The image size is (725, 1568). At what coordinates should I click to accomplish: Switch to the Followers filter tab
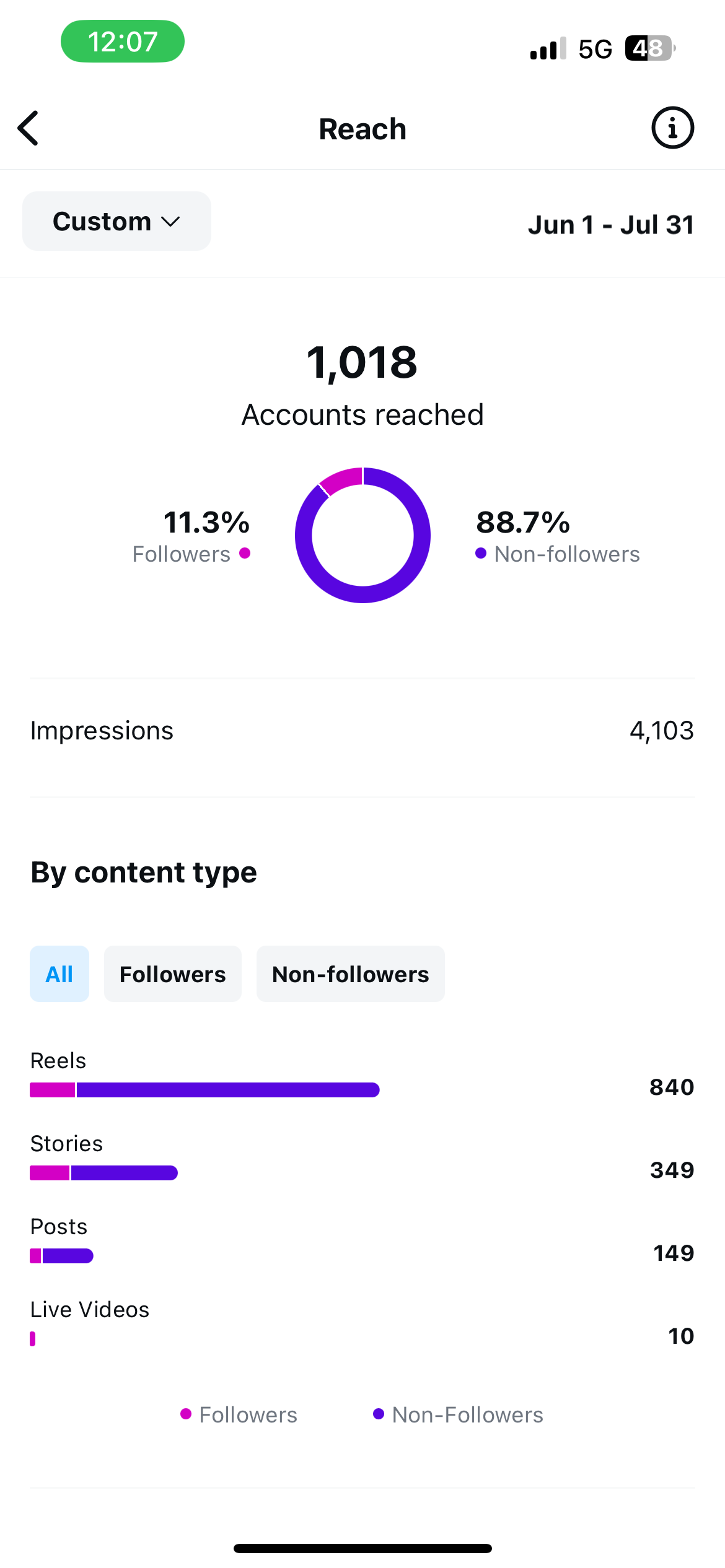pyautogui.click(x=172, y=974)
